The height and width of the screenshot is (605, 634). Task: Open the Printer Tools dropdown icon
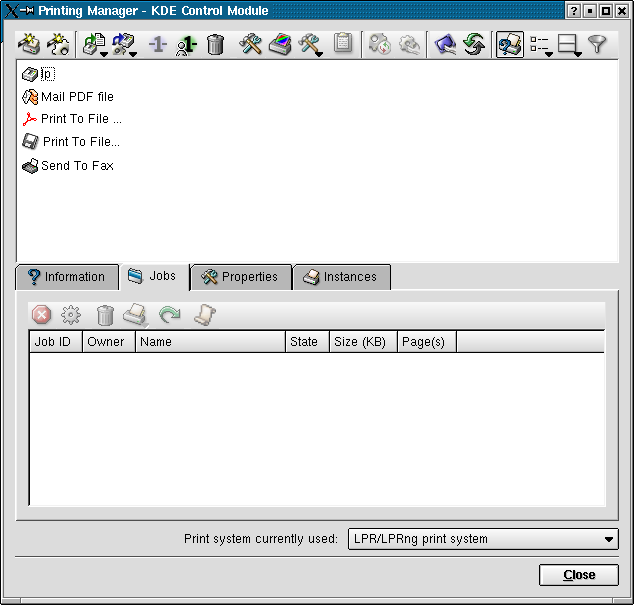click(x=311, y=44)
